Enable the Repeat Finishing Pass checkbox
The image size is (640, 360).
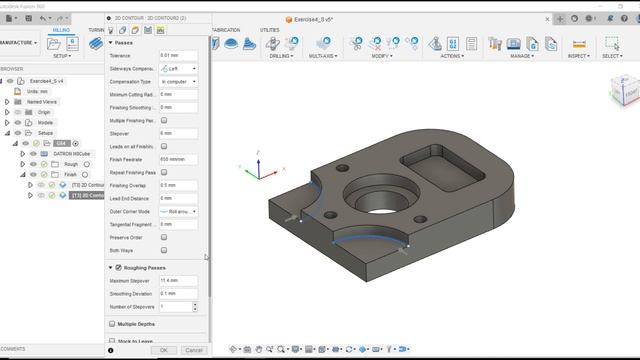[164, 172]
